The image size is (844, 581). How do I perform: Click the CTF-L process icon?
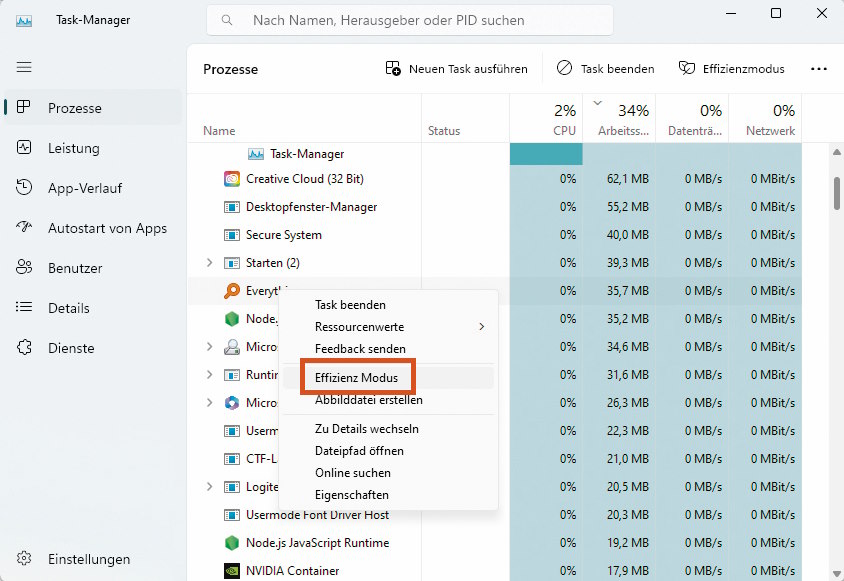(231, 459)
